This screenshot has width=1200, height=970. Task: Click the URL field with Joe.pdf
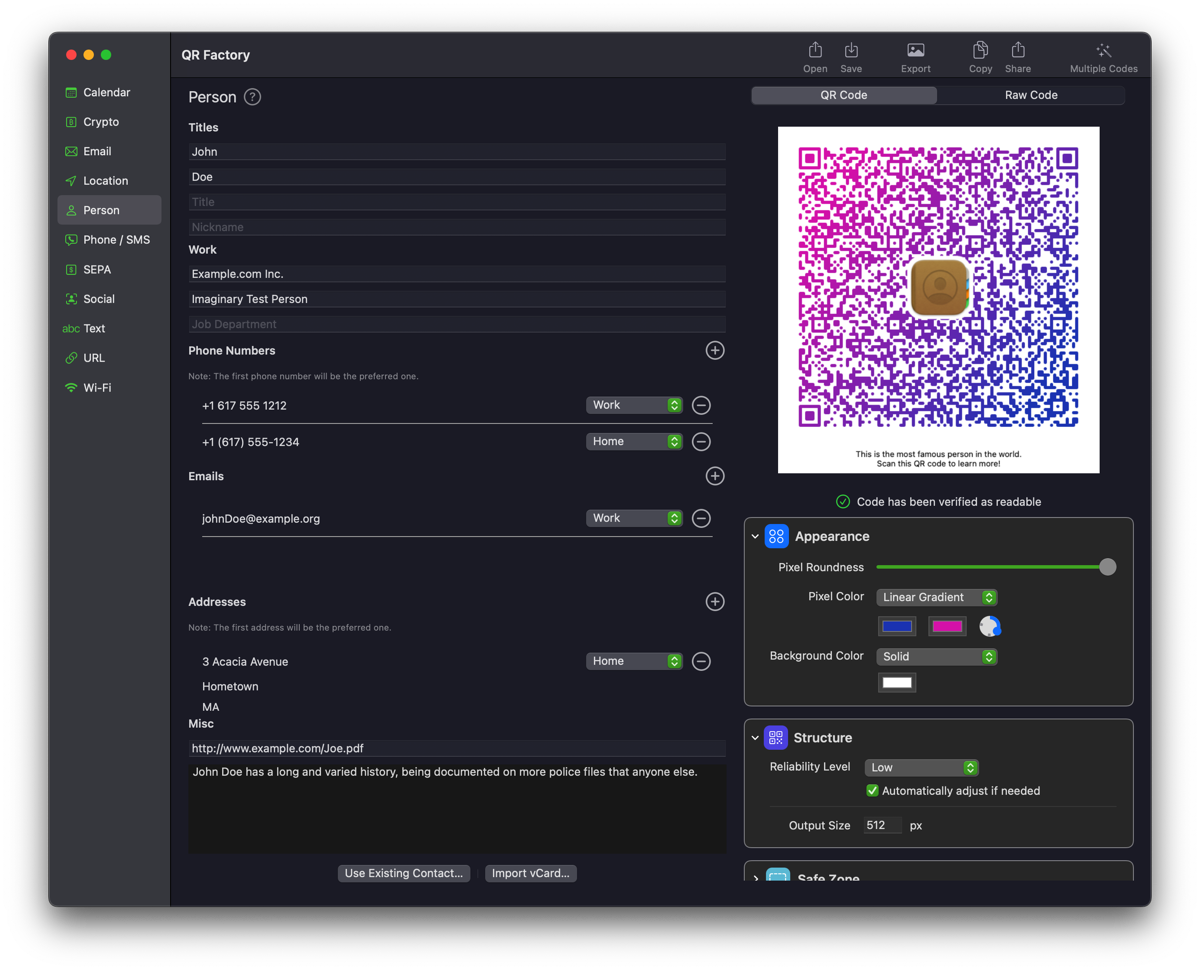(x=457, y=748)
